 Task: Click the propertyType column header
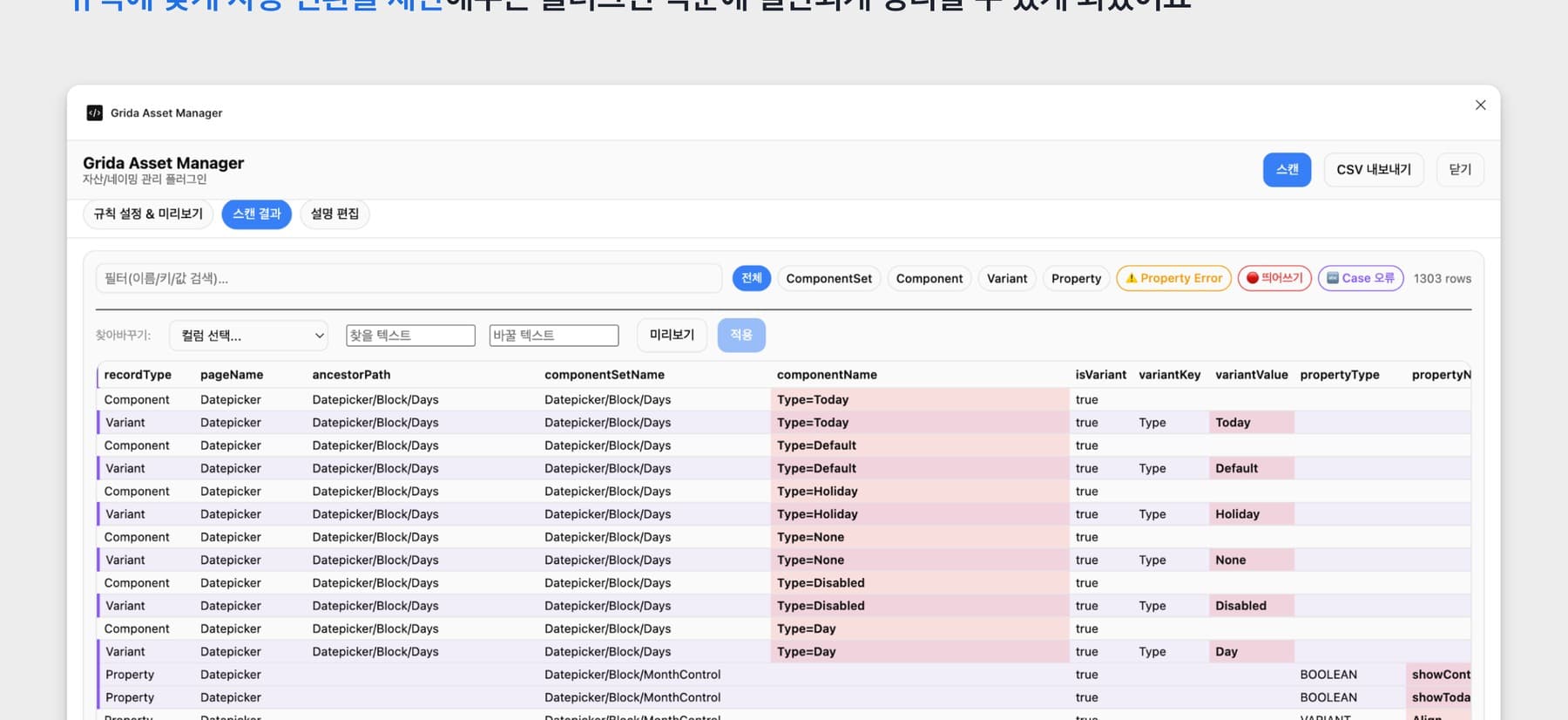(1340, 375)
